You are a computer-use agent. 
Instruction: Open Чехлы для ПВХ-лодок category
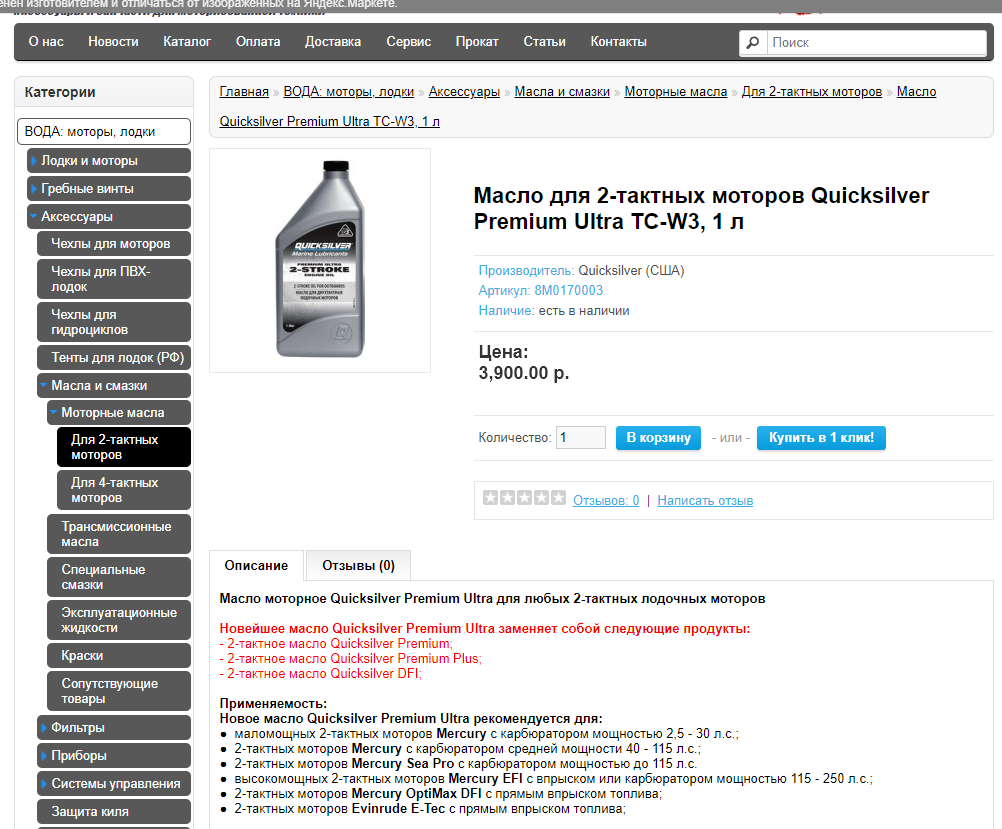(x=114, y=279)
